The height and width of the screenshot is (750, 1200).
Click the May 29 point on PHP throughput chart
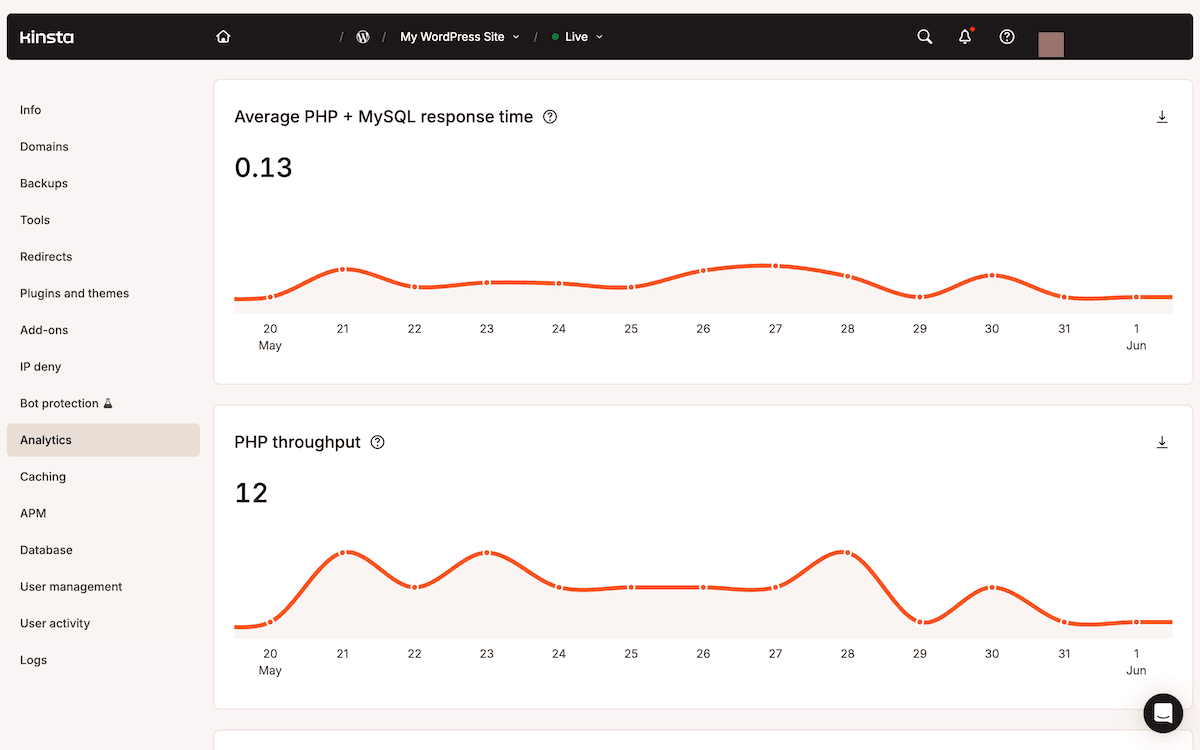click(920, 622)
